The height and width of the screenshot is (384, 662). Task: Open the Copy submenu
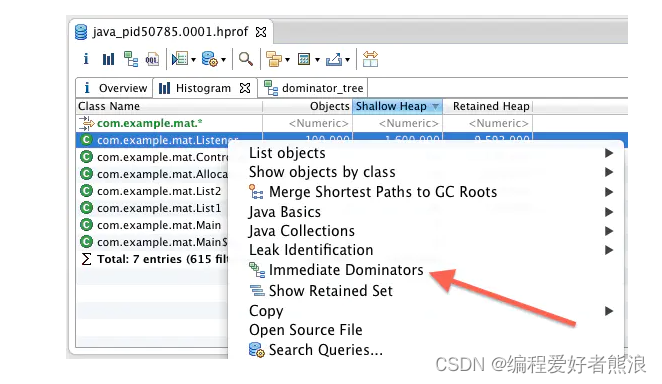point(426,311)
